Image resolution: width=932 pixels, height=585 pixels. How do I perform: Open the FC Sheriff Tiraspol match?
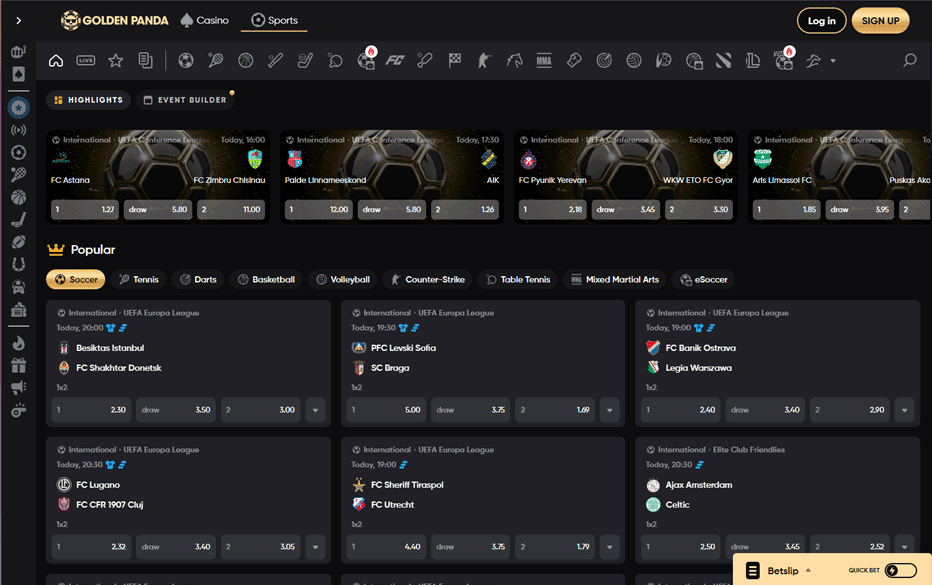pos(407,485)
